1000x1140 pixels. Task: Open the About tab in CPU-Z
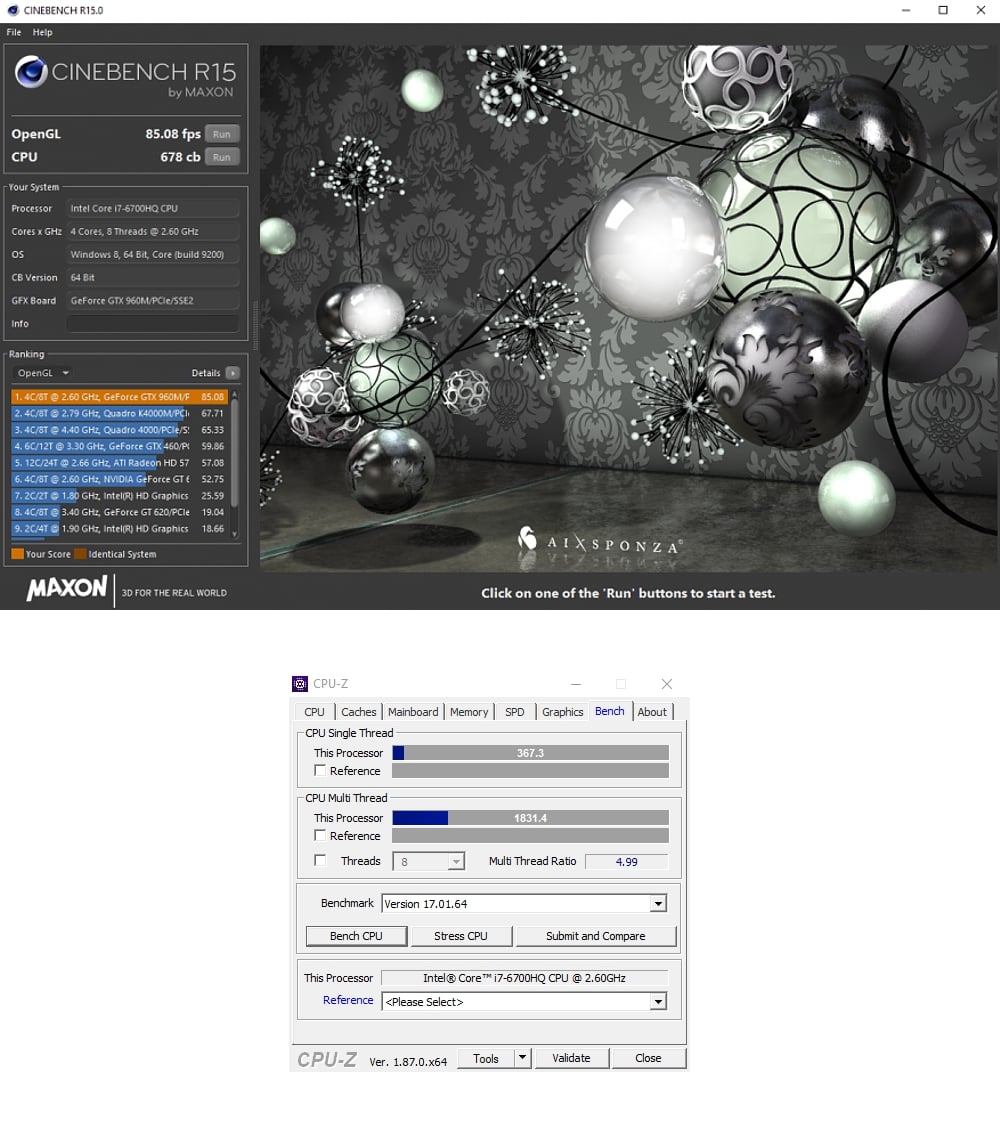[x=652, y=712]
